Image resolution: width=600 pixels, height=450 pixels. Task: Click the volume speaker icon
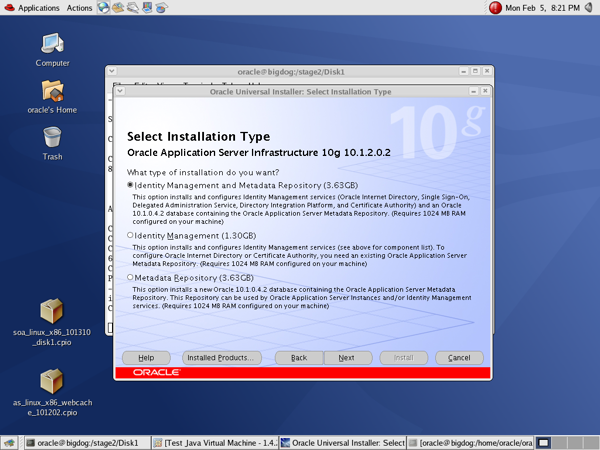pos(589,7)
